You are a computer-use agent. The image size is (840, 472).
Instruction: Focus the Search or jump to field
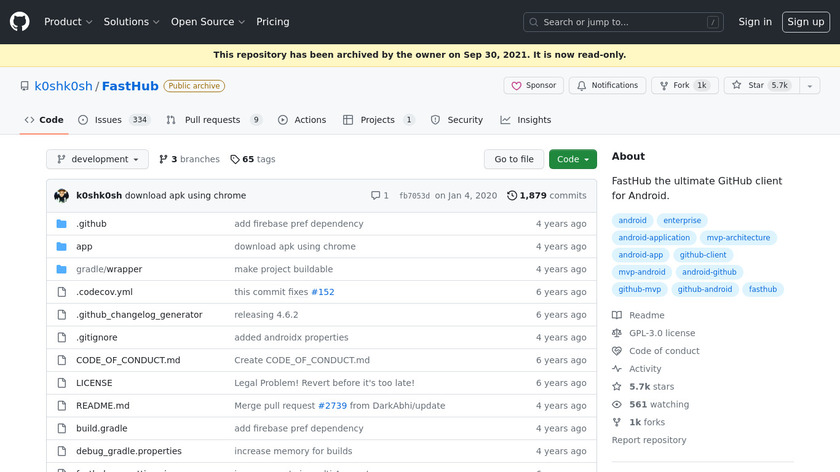pos(623,22)
